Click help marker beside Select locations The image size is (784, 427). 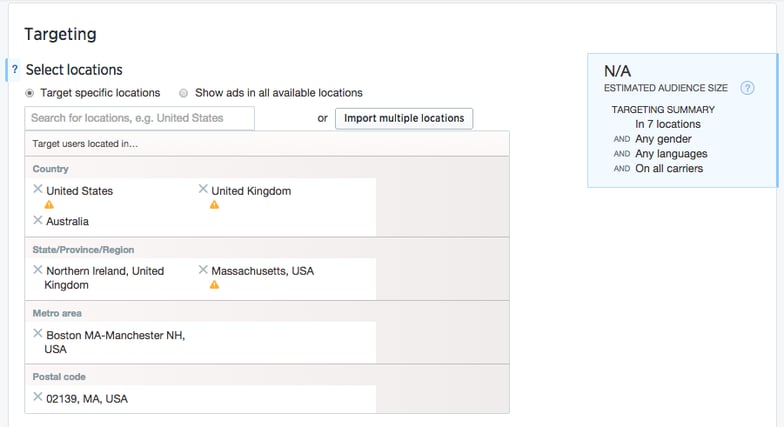coord(14,70)
